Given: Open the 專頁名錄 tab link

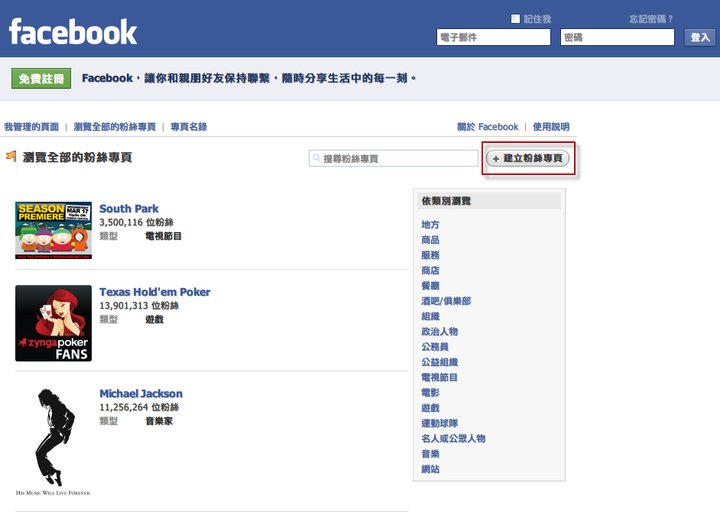Looking at the screenshot, I should [189, 127].
